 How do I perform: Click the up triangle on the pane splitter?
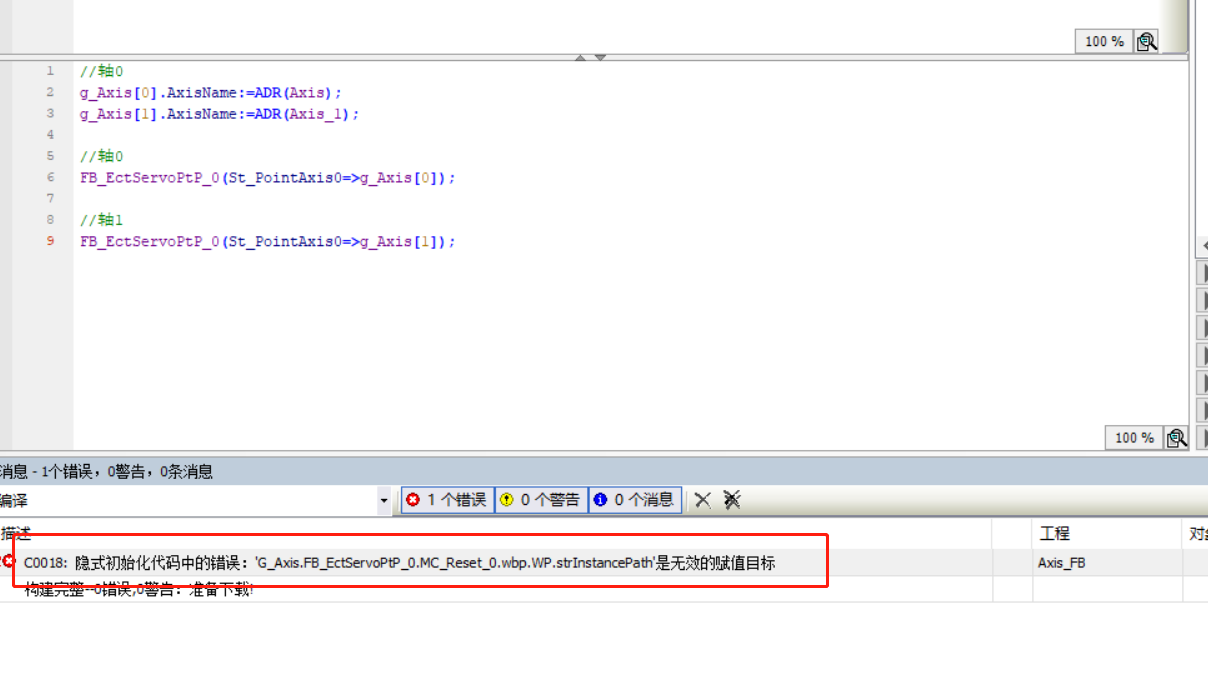click(580, 58)
